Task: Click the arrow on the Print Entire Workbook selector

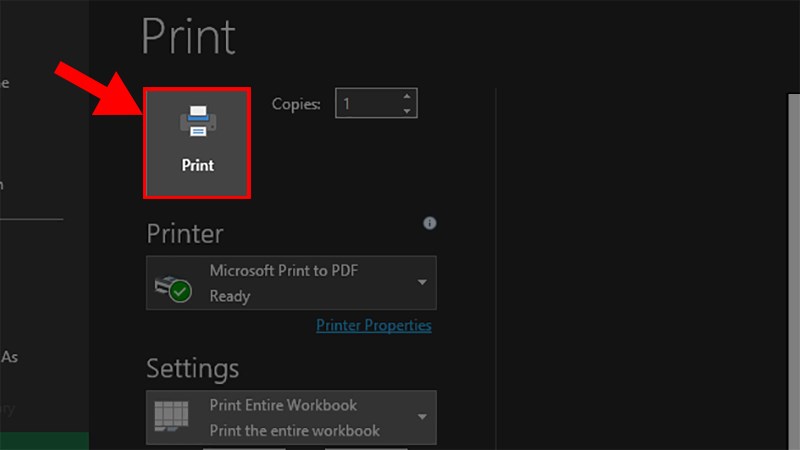Action: pos(422,418)
